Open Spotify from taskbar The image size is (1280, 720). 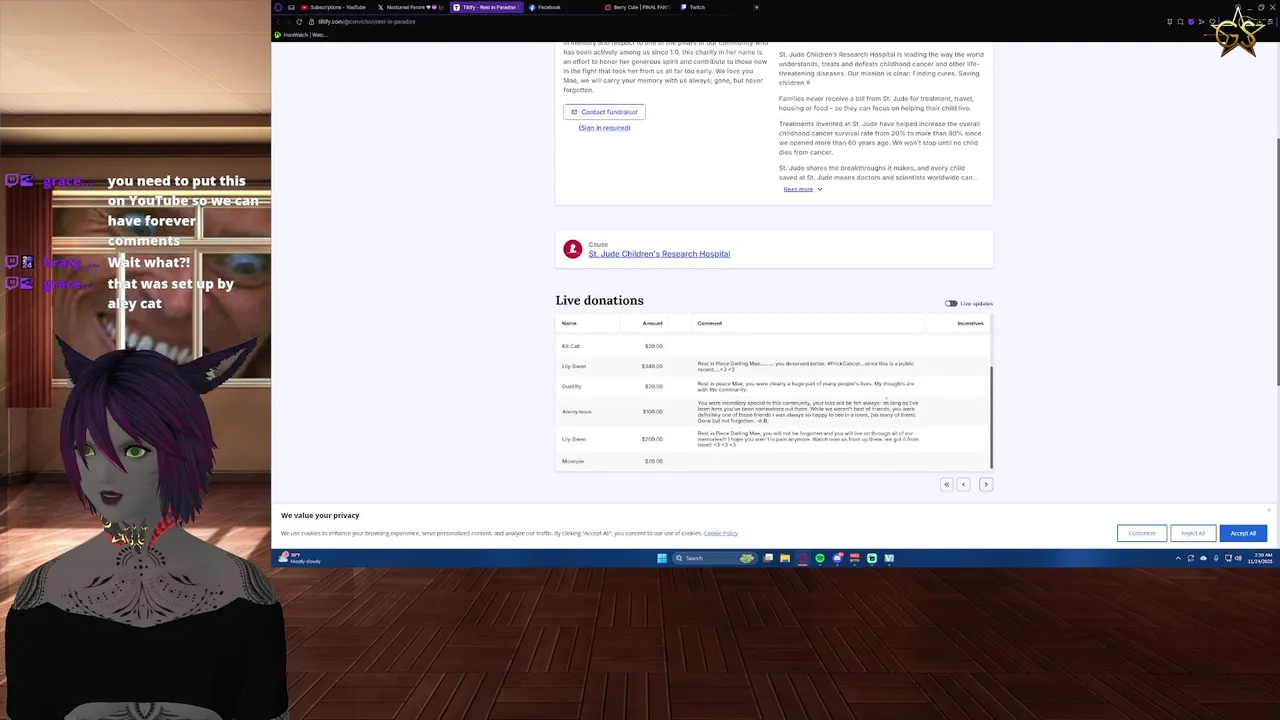(x=820, y=558)
